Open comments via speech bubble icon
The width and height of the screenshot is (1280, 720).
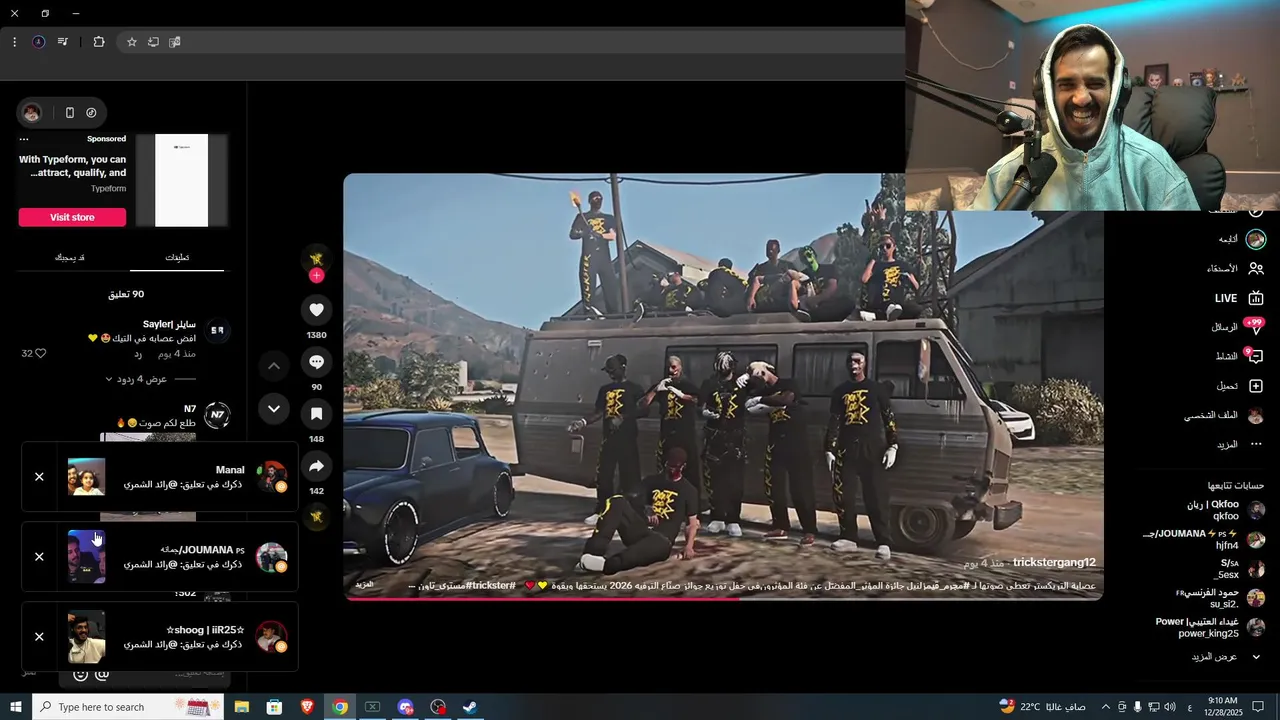(x=316, y=362)
